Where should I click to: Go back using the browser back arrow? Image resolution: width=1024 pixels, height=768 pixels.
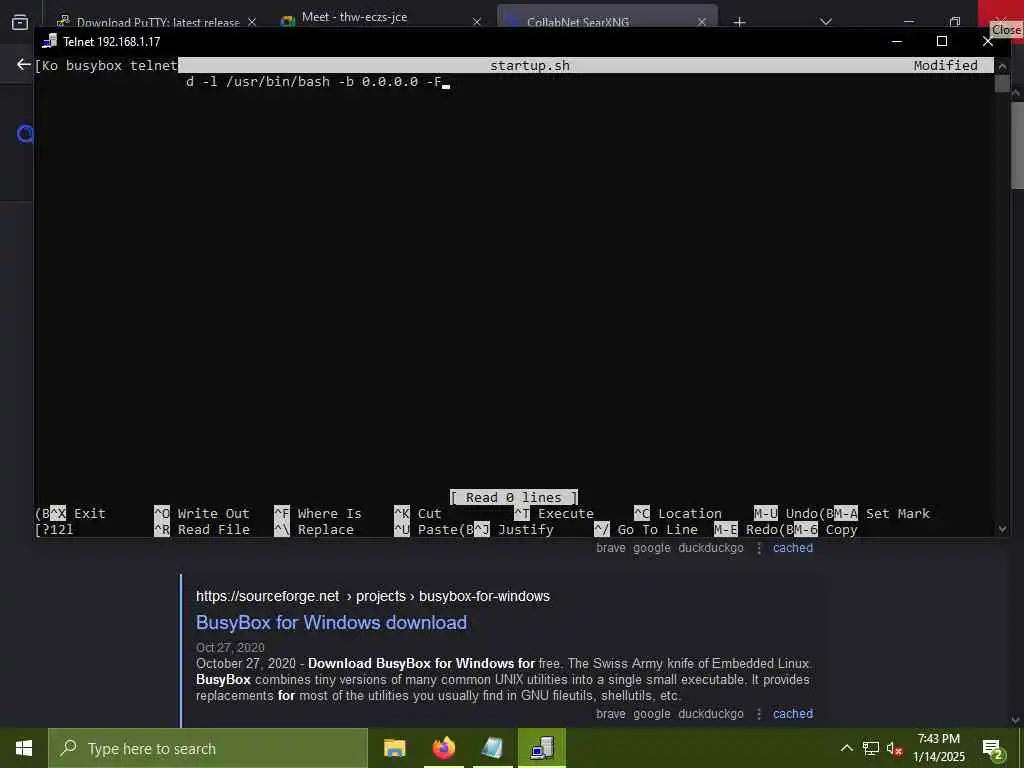(24, 64)
